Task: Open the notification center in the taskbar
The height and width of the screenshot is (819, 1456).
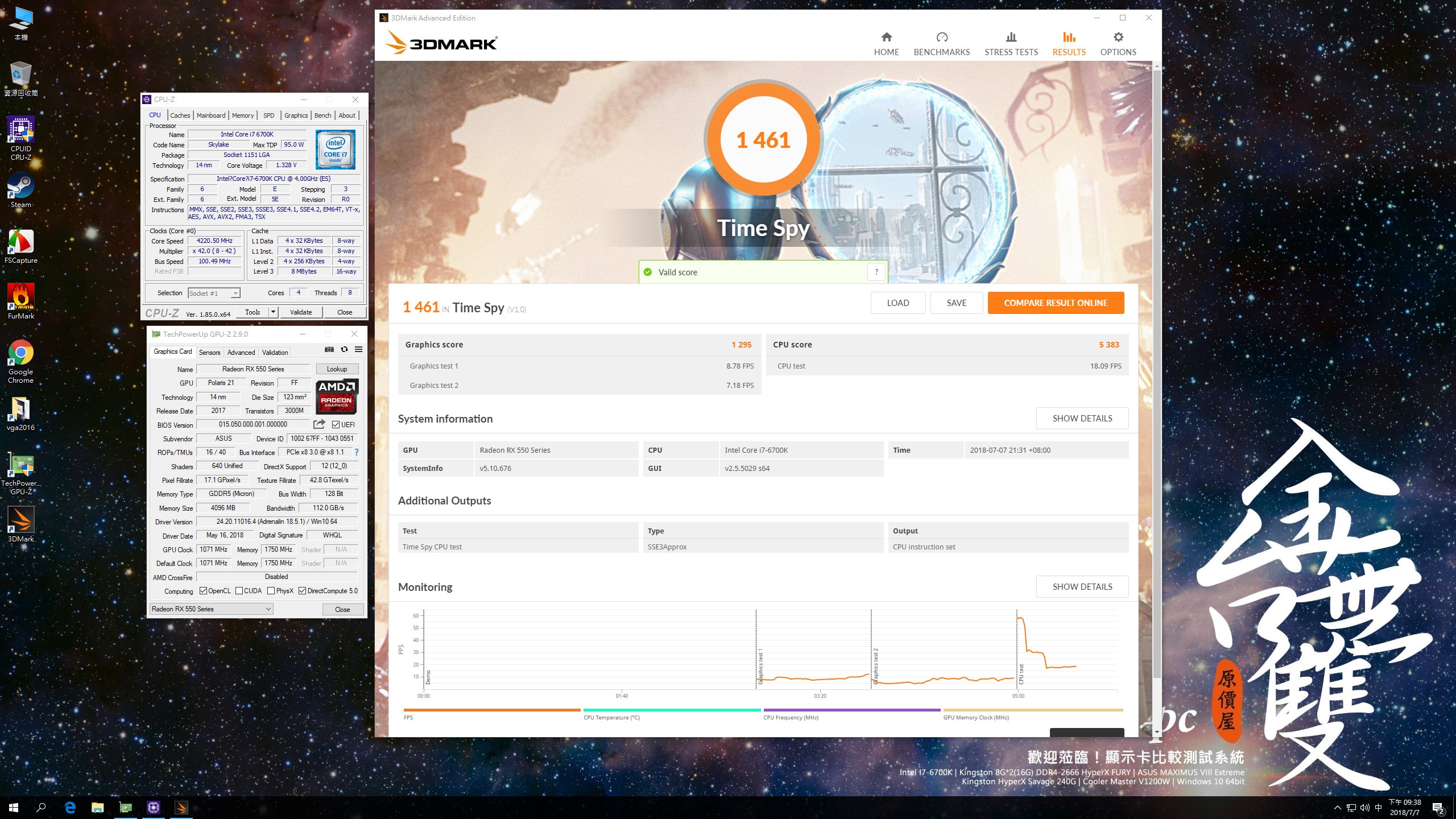Action: click(x=1438, y=808)
